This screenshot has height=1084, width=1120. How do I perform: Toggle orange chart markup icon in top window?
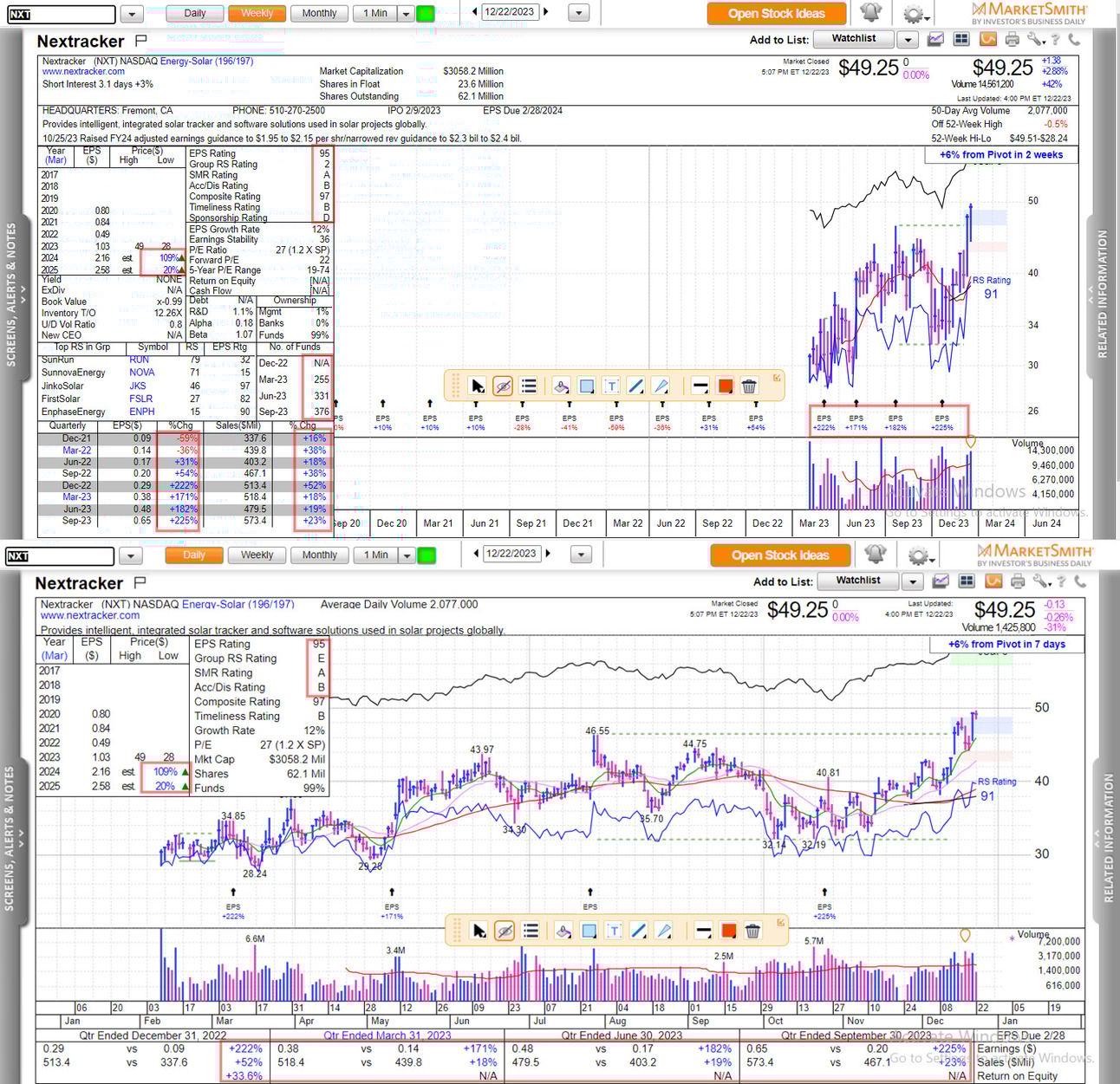click(987, 39)
